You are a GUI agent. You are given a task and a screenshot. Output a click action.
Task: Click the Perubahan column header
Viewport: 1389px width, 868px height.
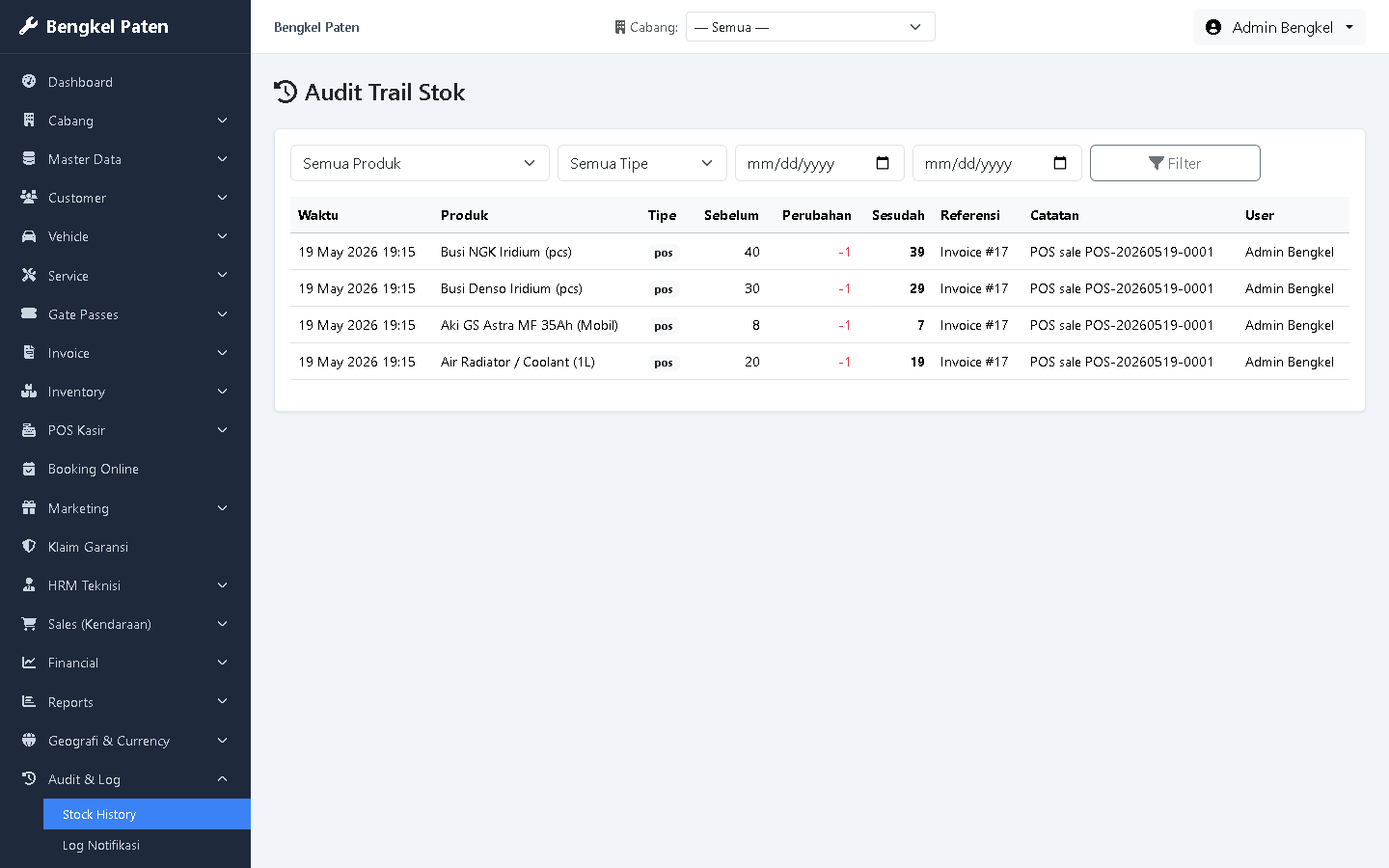tap(817, 215)
